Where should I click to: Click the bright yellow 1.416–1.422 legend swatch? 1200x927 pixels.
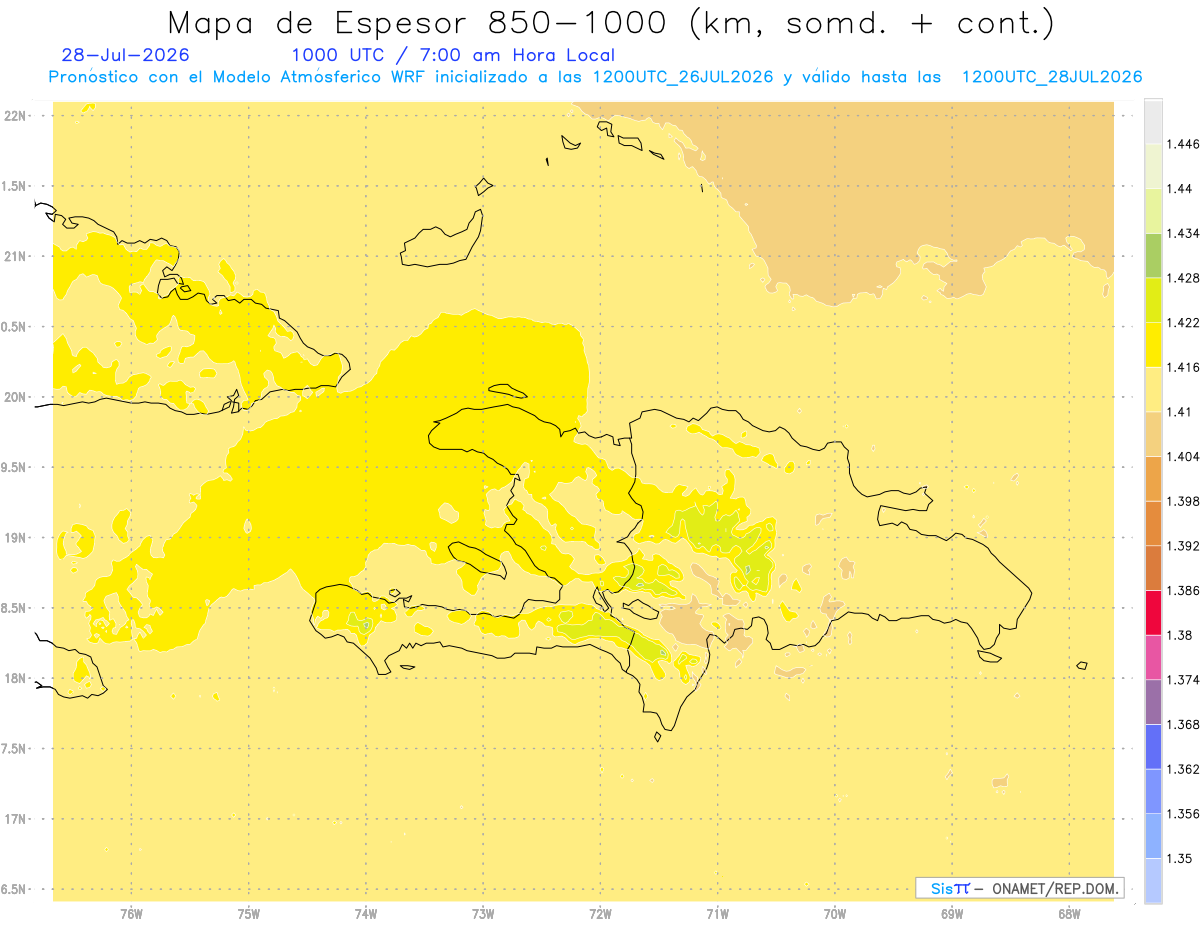1153,345
